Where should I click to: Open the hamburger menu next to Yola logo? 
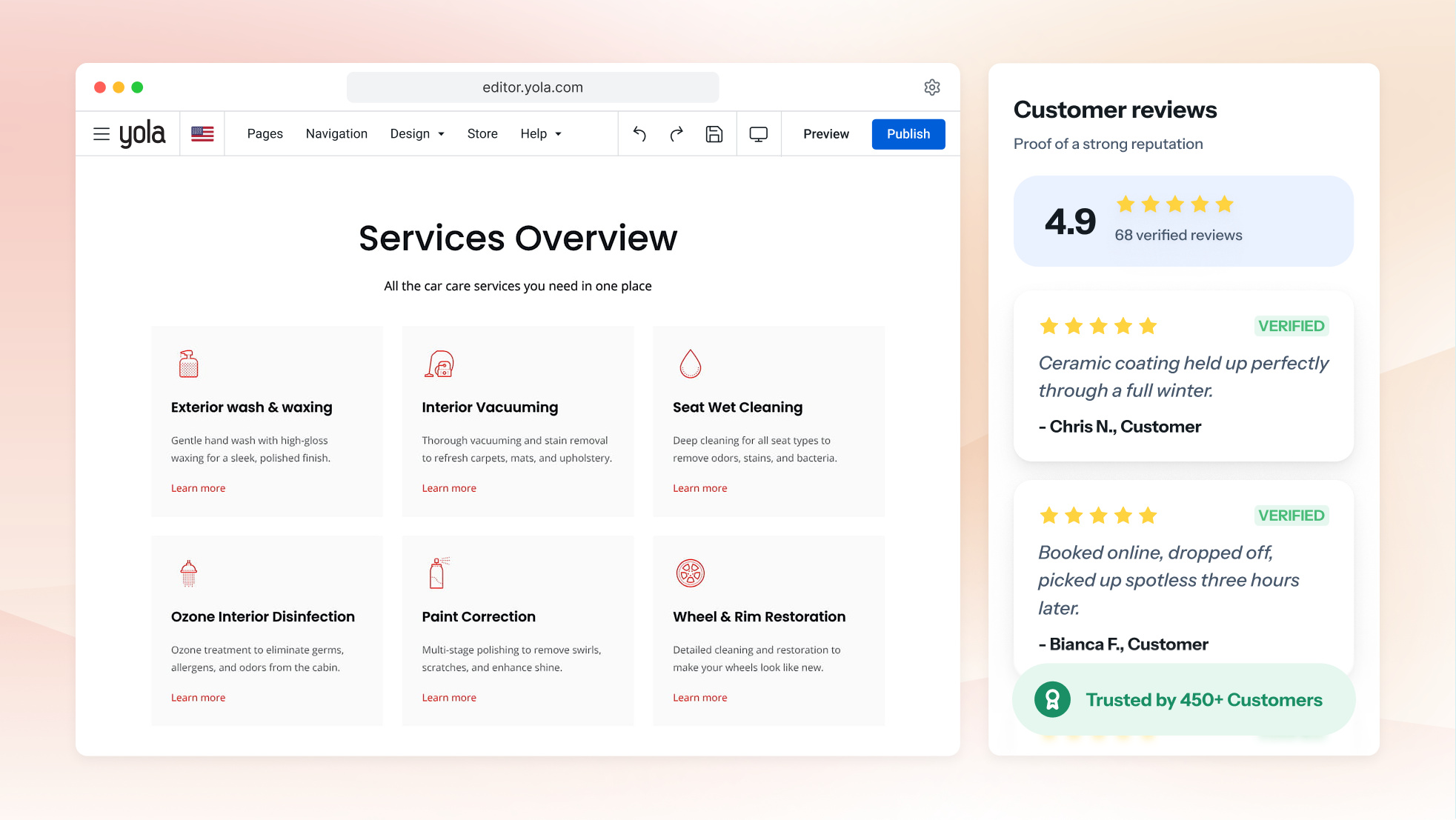(102, 134)
